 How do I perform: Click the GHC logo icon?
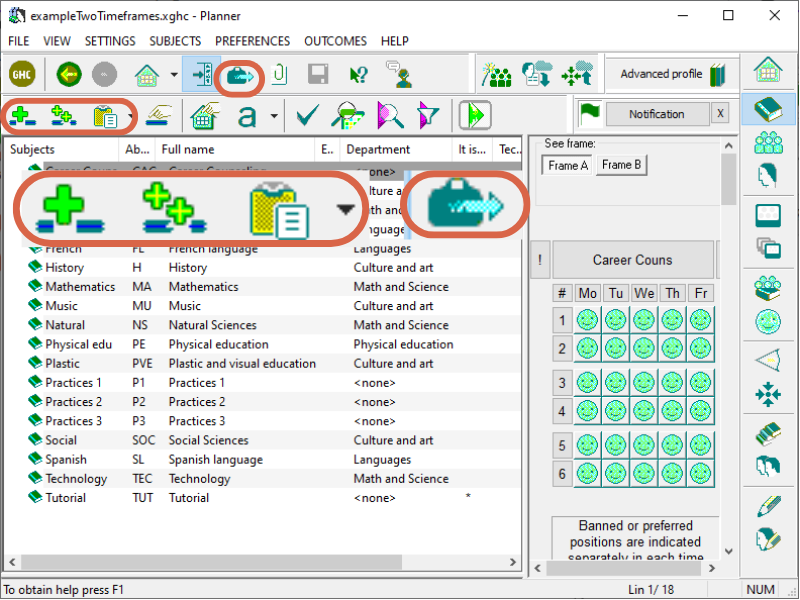pyautogui.click(x=22, y=75)
